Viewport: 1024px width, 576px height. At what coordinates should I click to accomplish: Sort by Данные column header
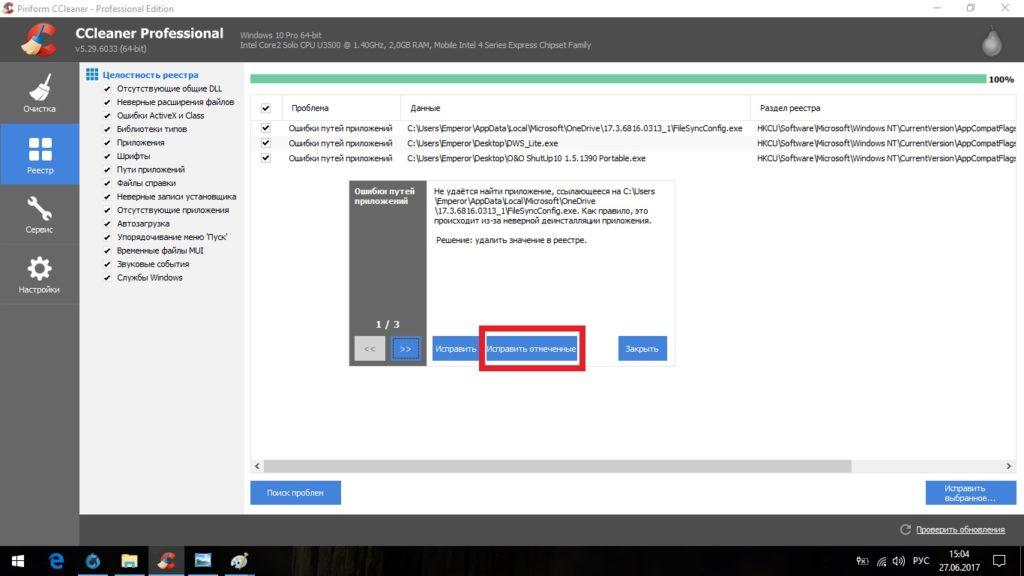[575, 108]
